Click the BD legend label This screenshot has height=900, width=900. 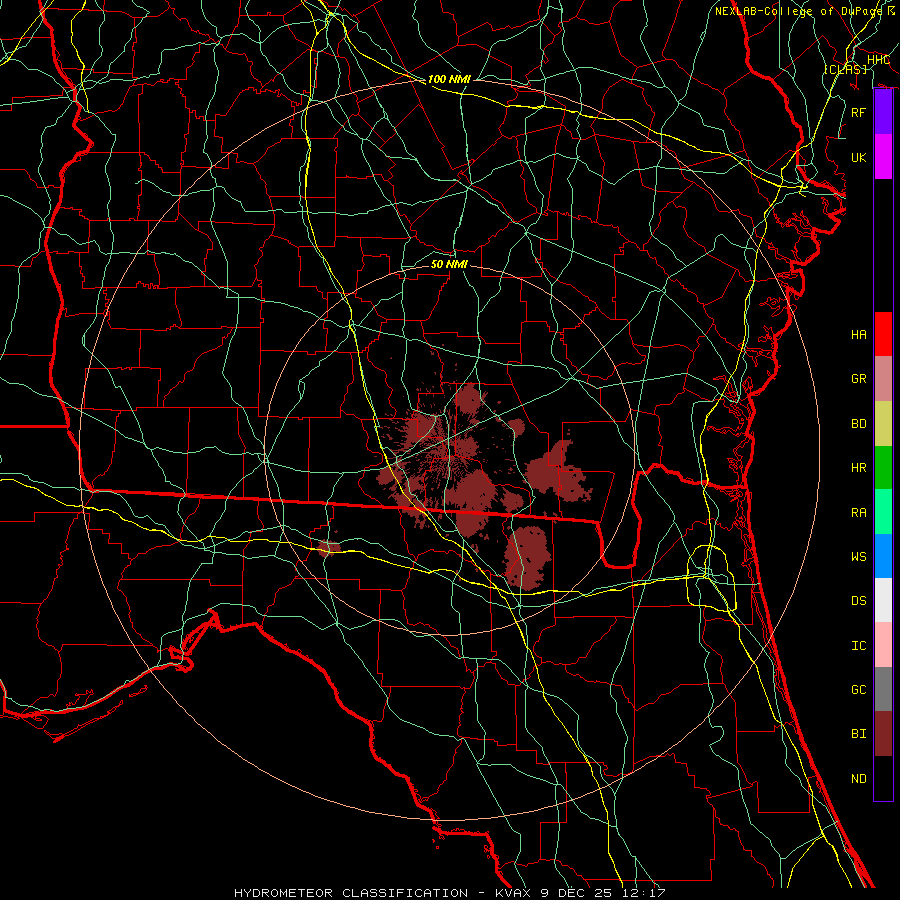click(859, 424)
